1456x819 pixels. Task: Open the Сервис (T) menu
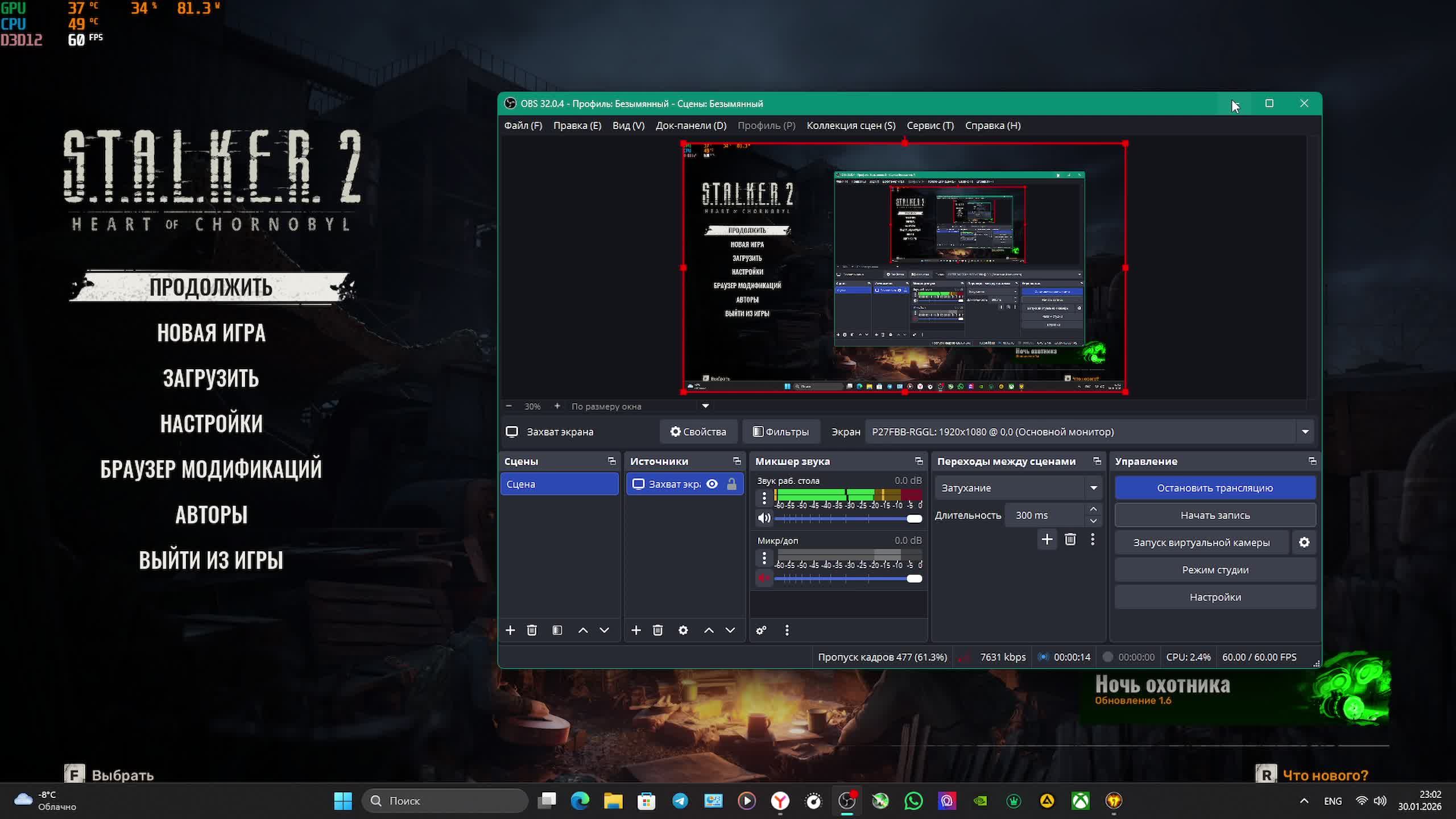(x=930, y=126)
